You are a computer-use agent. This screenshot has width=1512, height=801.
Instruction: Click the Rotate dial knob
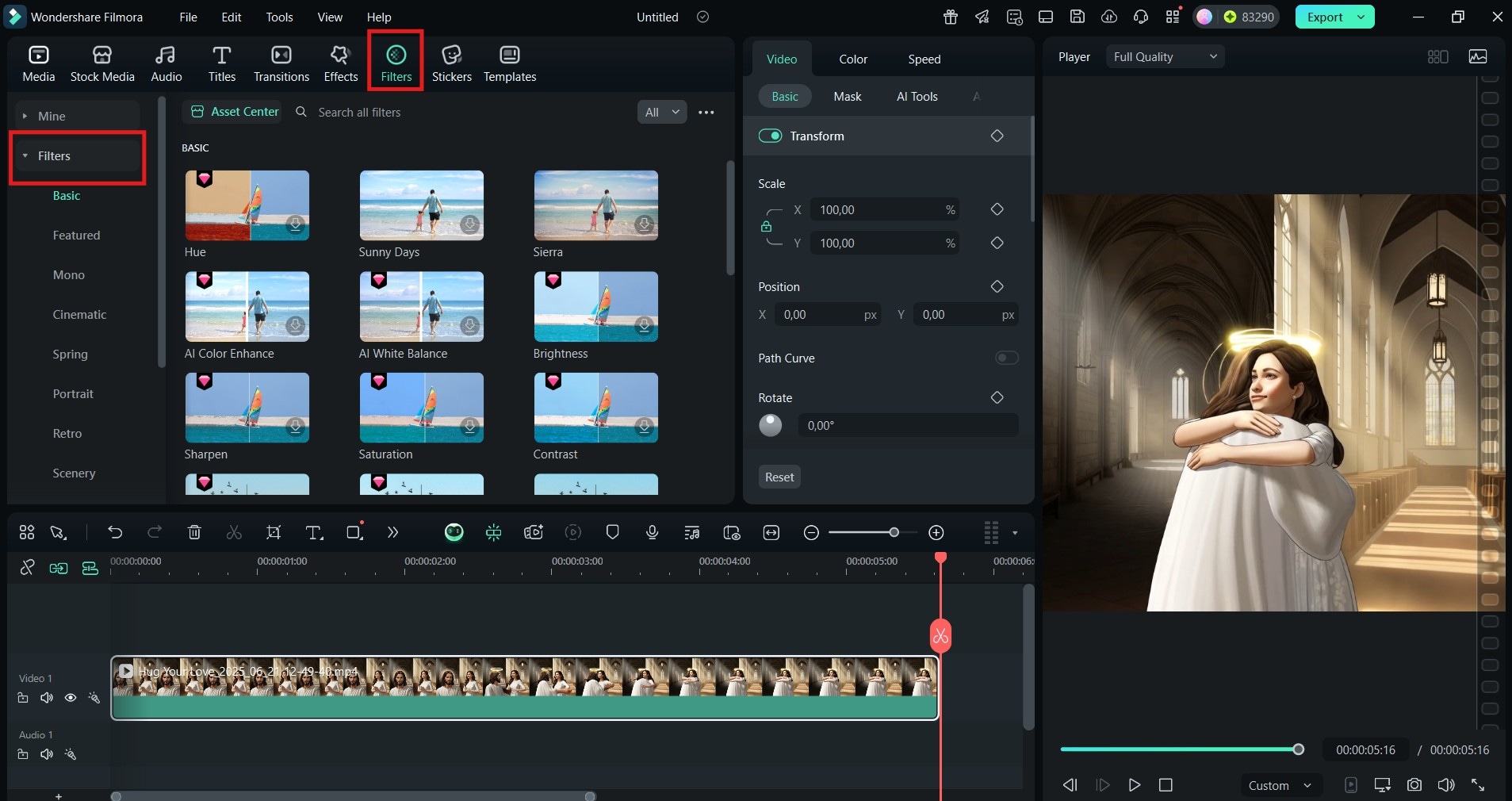point(771,425)
